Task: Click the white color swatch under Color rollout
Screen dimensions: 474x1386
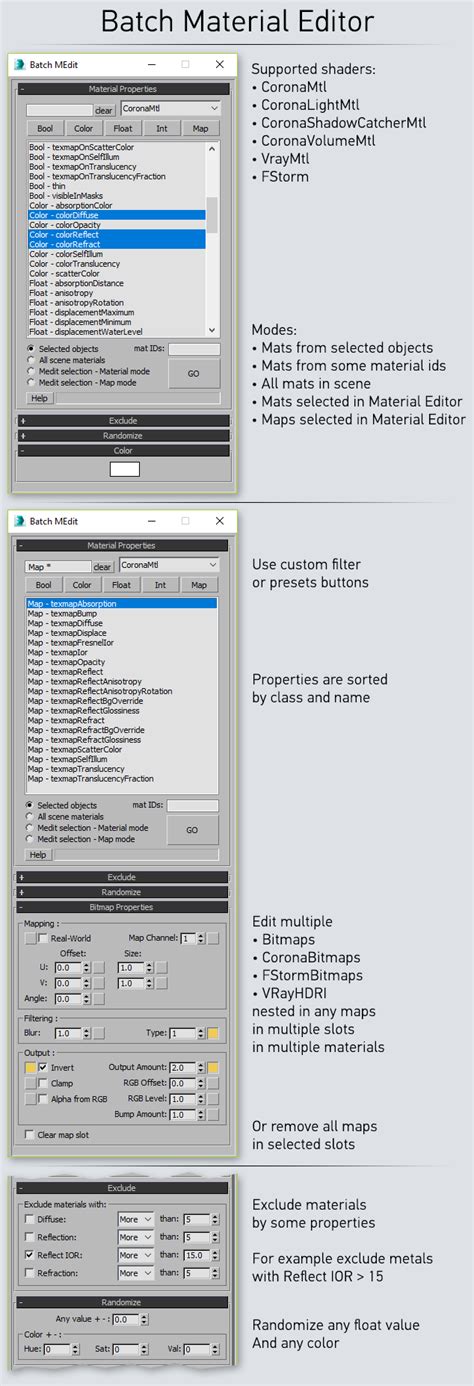Action: pos(124,468)
